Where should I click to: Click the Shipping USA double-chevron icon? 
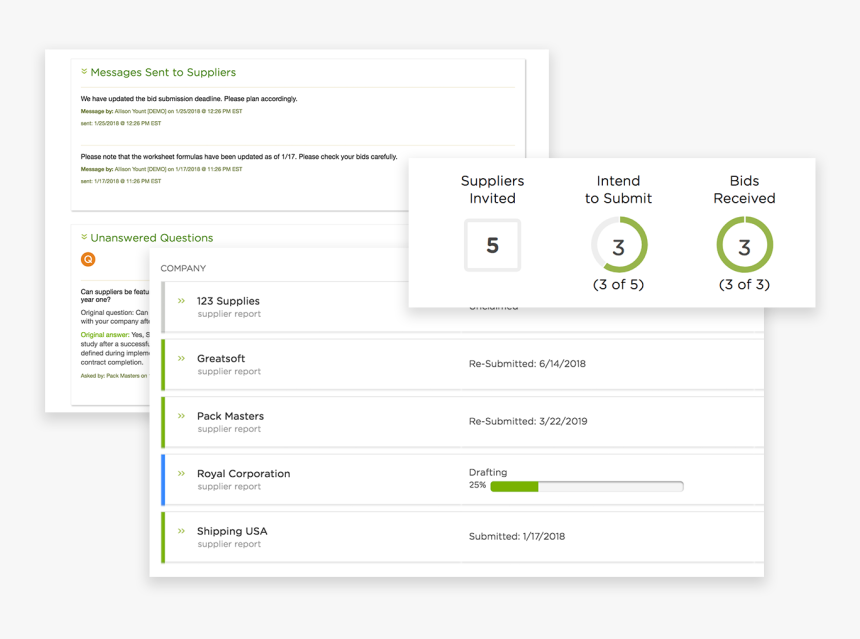[181, 531]
